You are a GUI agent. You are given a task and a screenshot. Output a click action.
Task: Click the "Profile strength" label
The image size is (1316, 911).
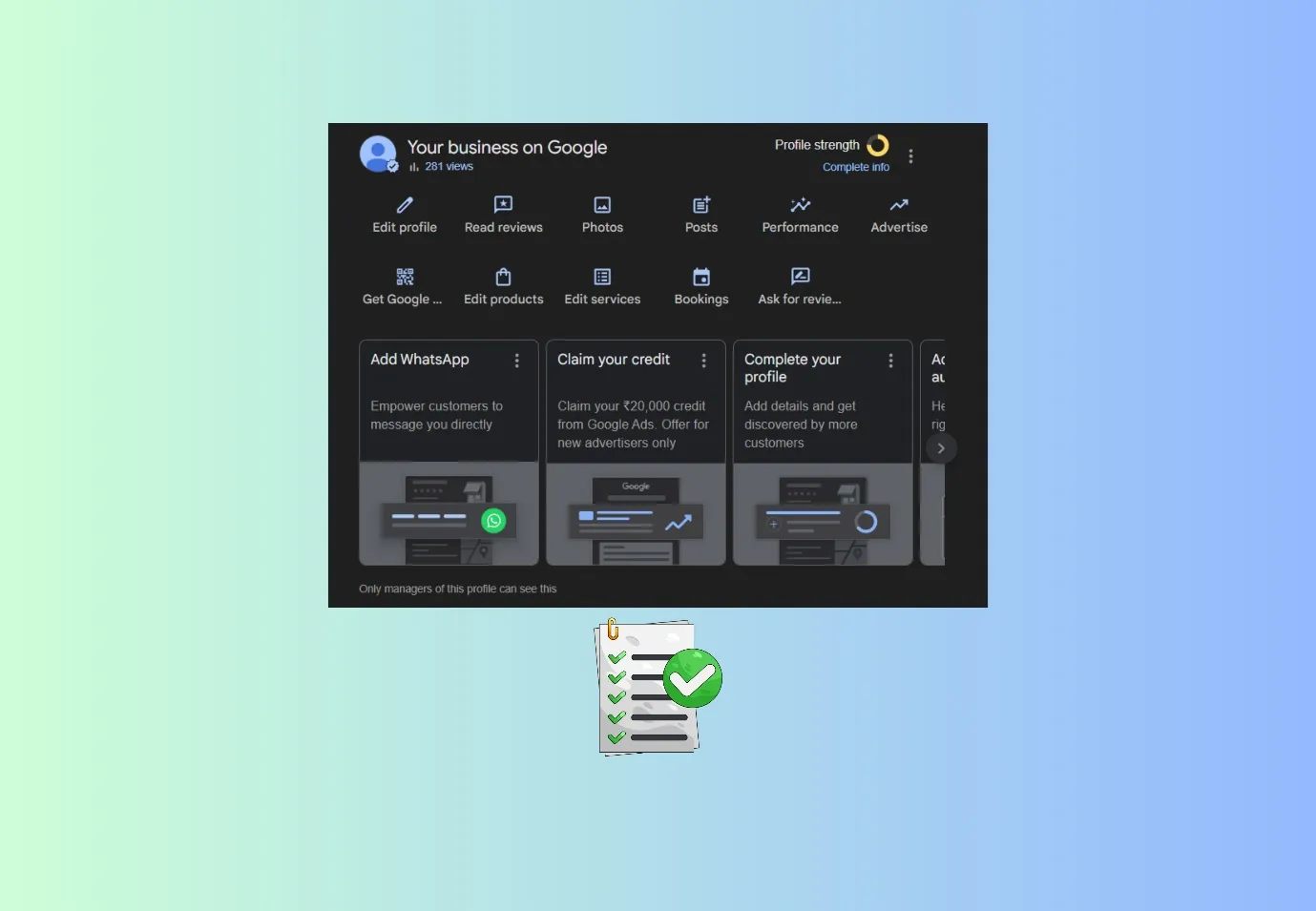point(817,145)
